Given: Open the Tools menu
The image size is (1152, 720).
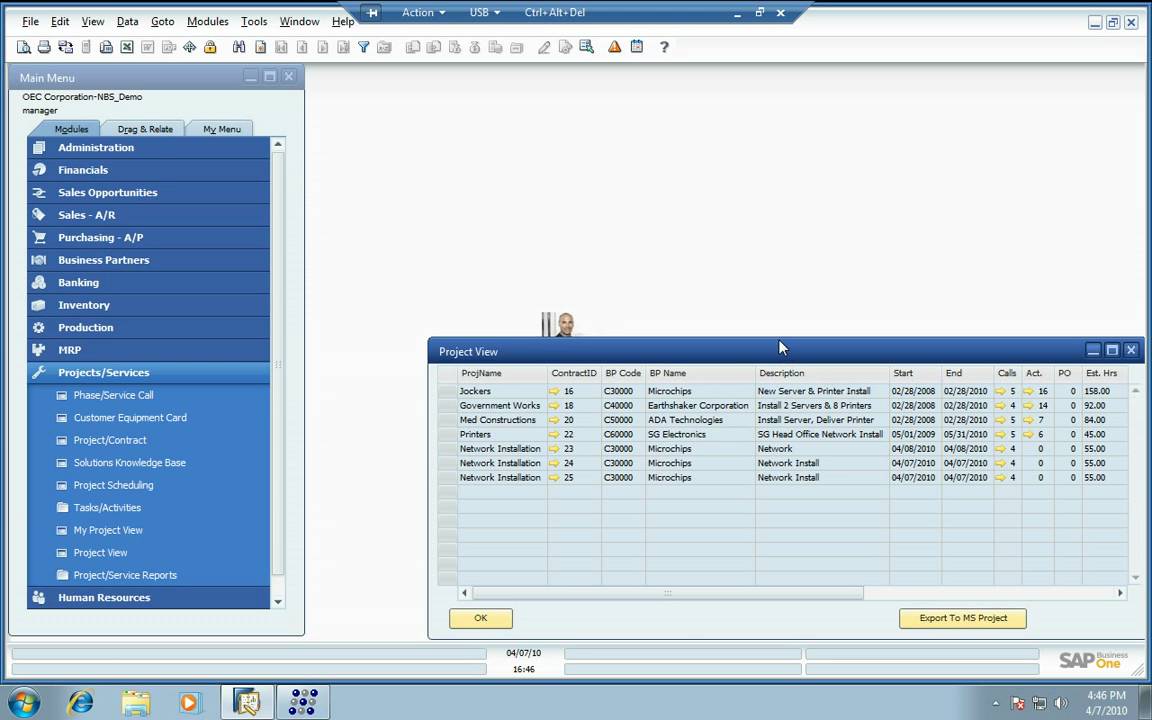Looking at the screenshot, I should [254, 21].
